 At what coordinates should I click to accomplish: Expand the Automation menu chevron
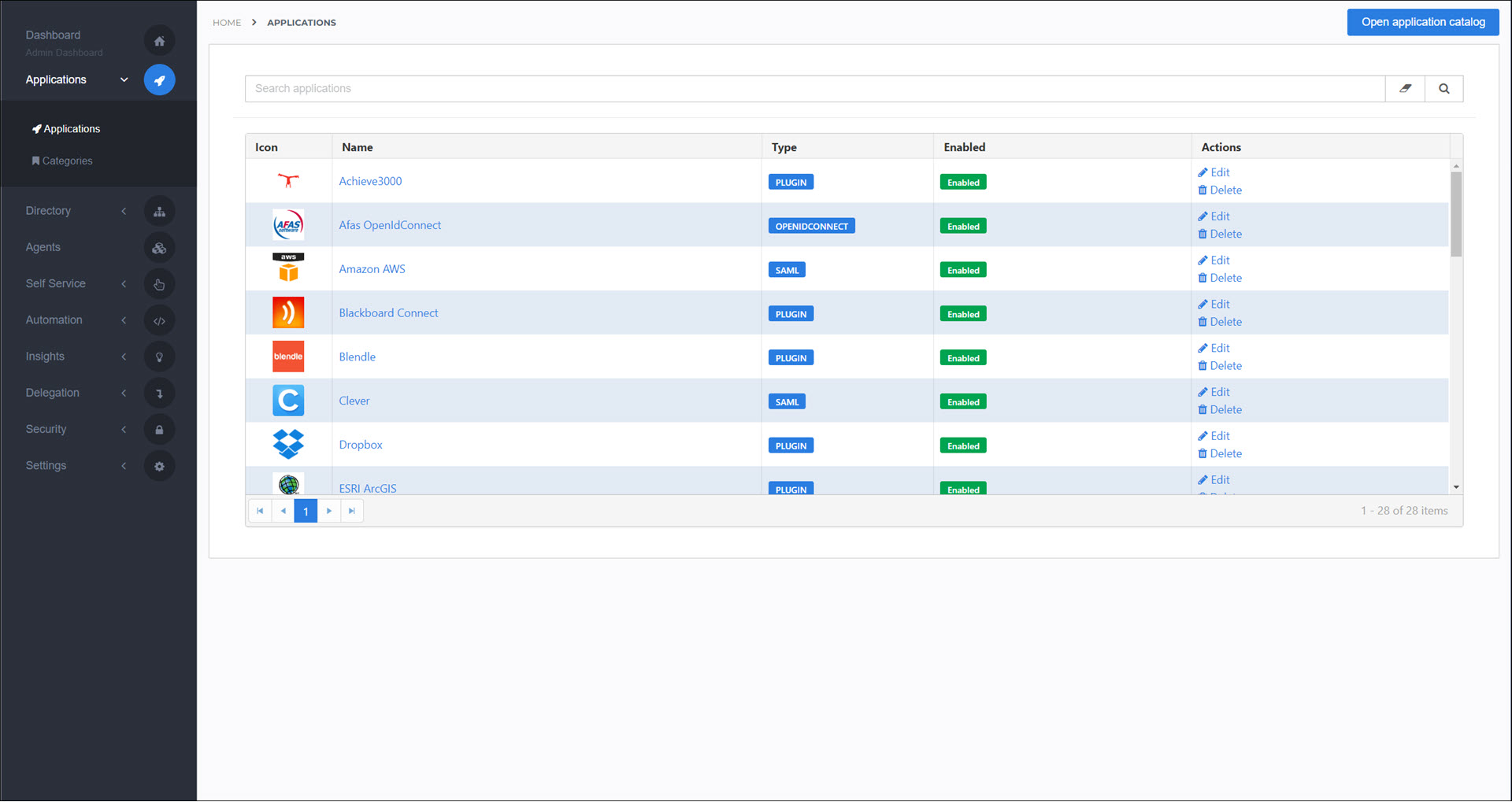point(124,320)
